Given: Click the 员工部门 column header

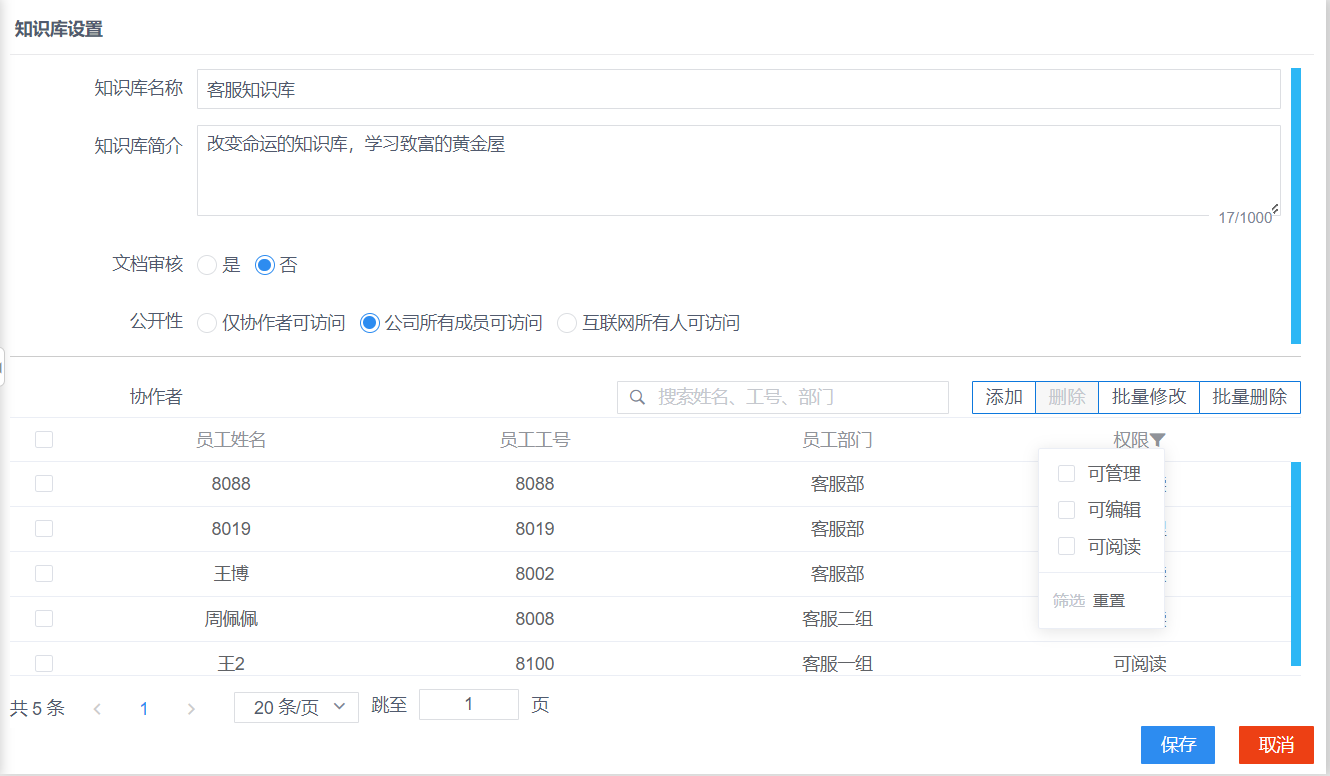Looking at the screenshot, I should pos(838,440).
